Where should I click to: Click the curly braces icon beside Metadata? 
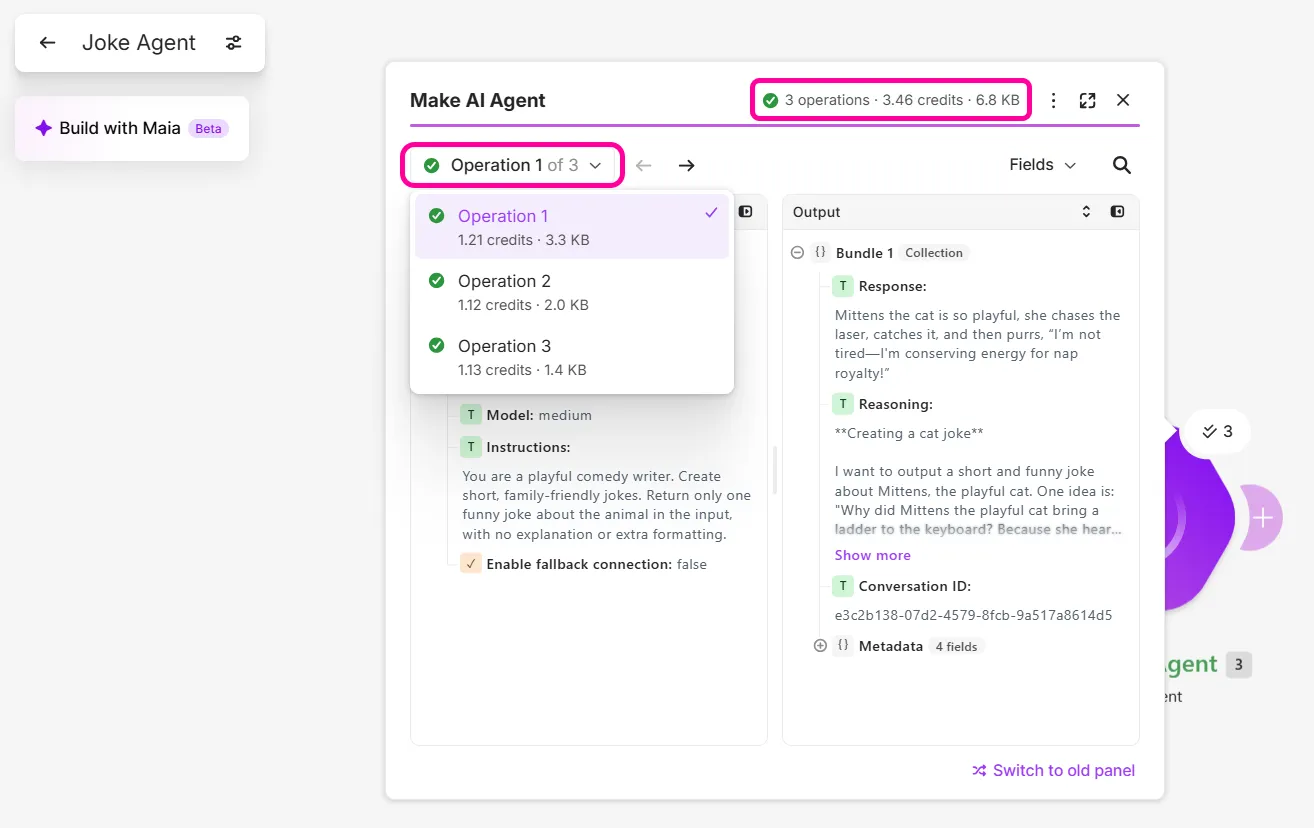(844, 647)
